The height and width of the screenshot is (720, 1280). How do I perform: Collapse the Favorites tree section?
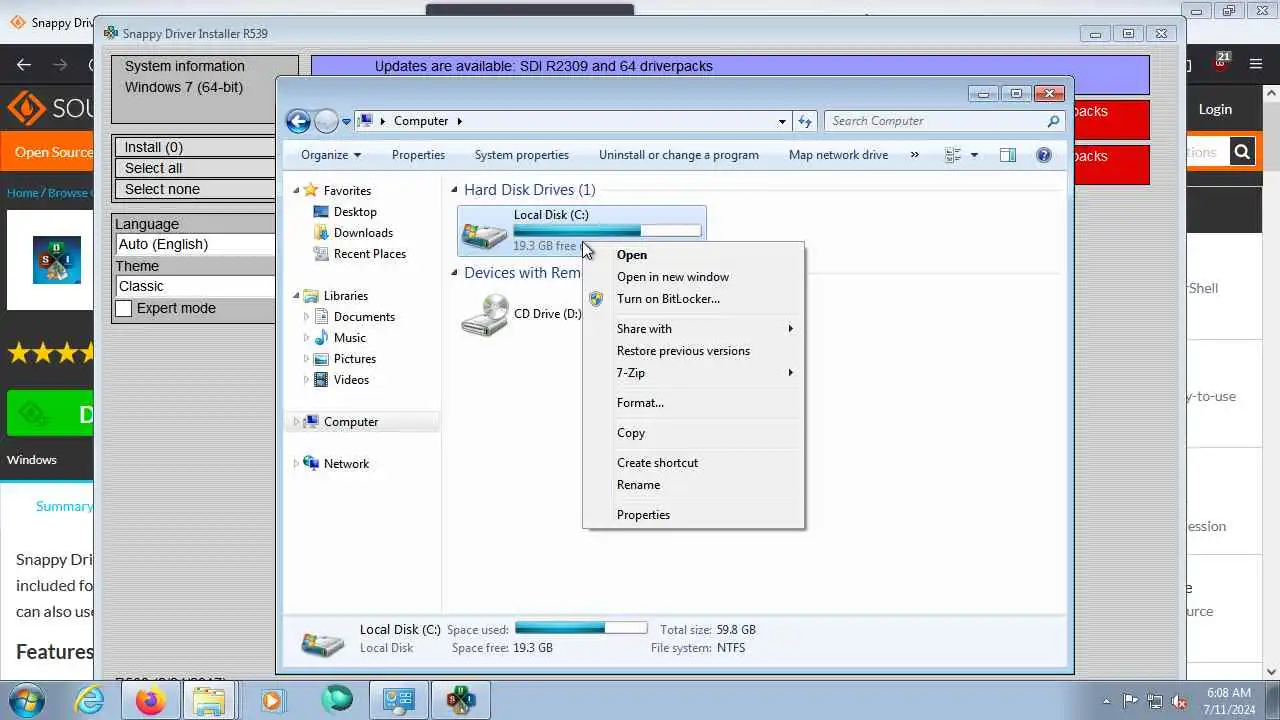point(296,191)
